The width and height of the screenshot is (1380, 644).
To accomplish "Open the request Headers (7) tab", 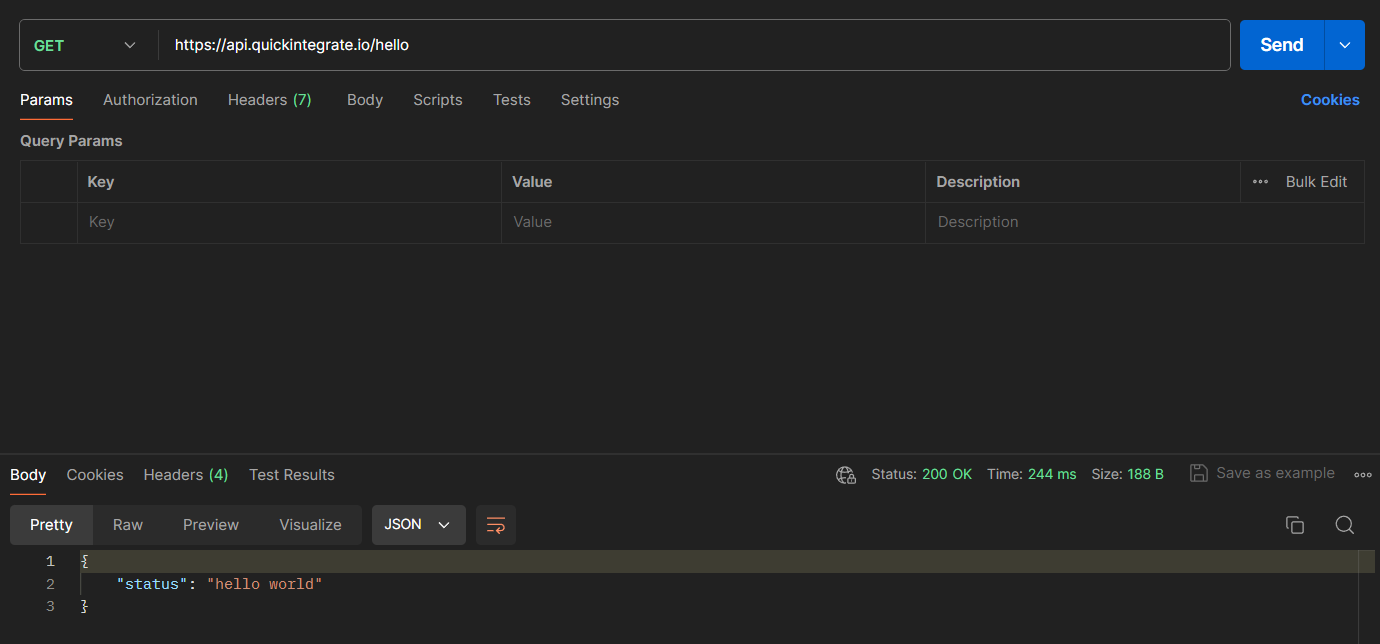I will (270, 100).
